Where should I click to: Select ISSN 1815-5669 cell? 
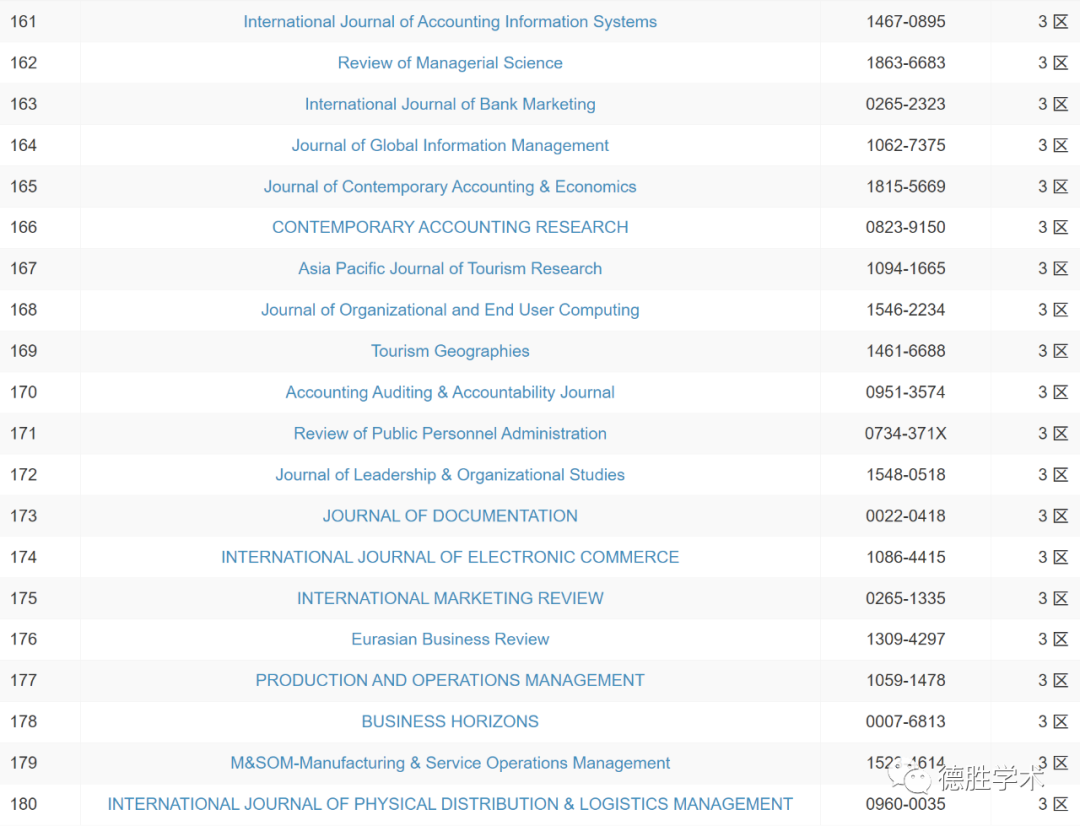click(x=905, y=187)
